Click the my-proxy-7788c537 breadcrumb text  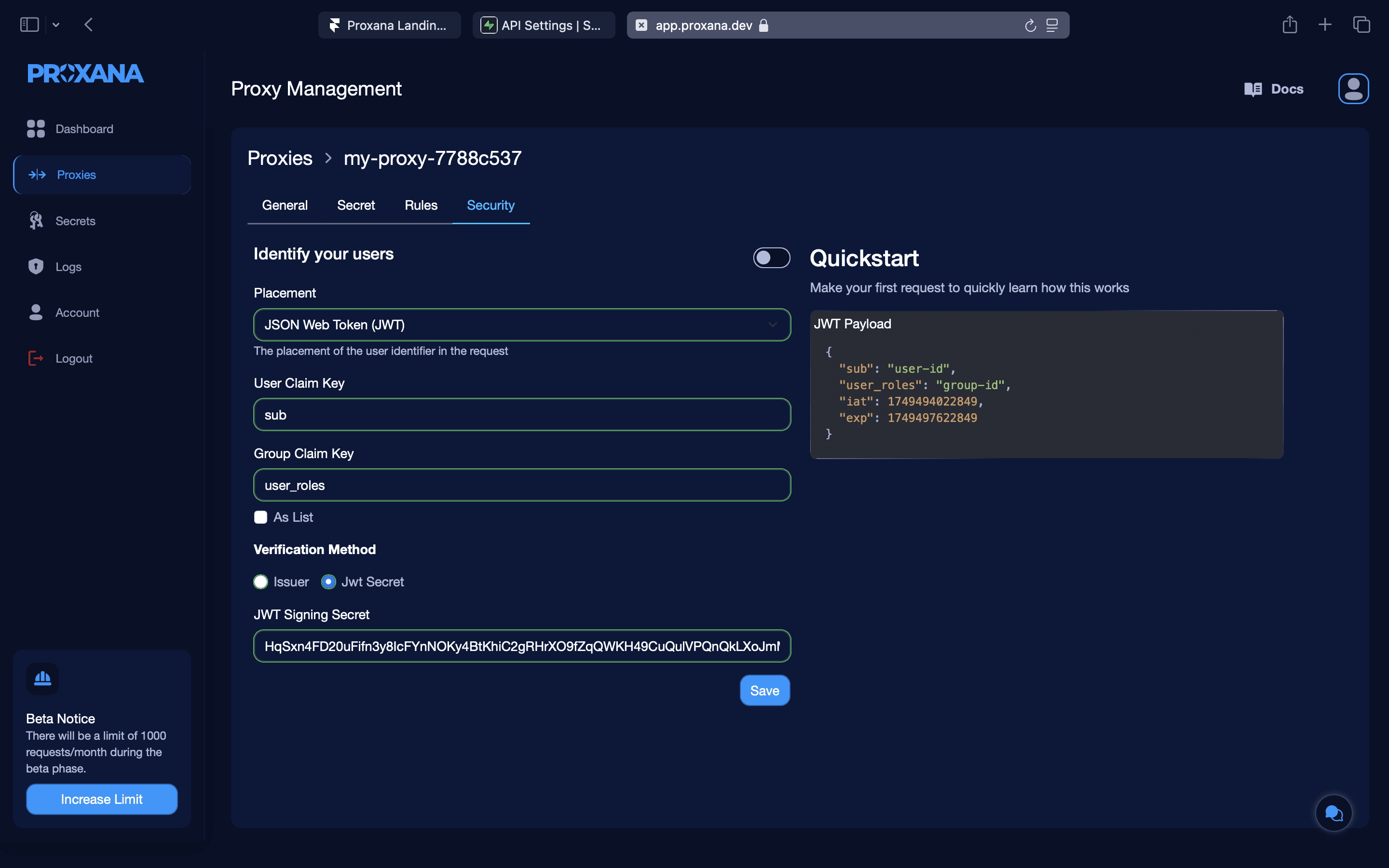pos(433,158)
